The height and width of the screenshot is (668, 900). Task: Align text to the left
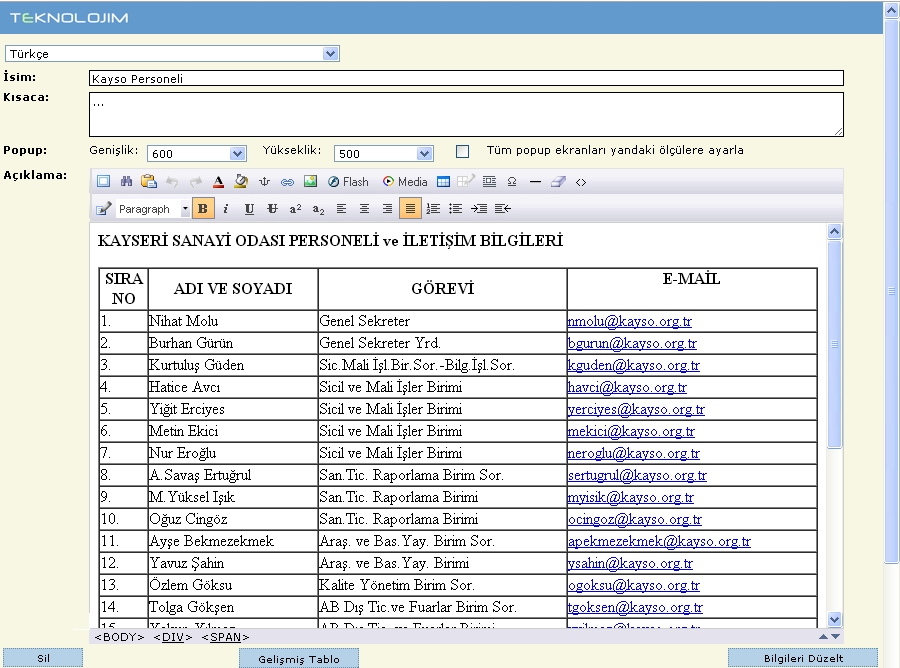(341, 208)
